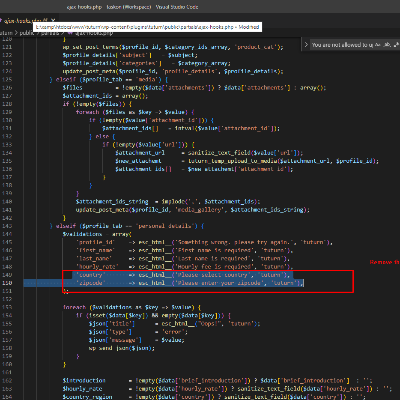Click the $attachment_ids = array() line

click(x=105, y=96)
